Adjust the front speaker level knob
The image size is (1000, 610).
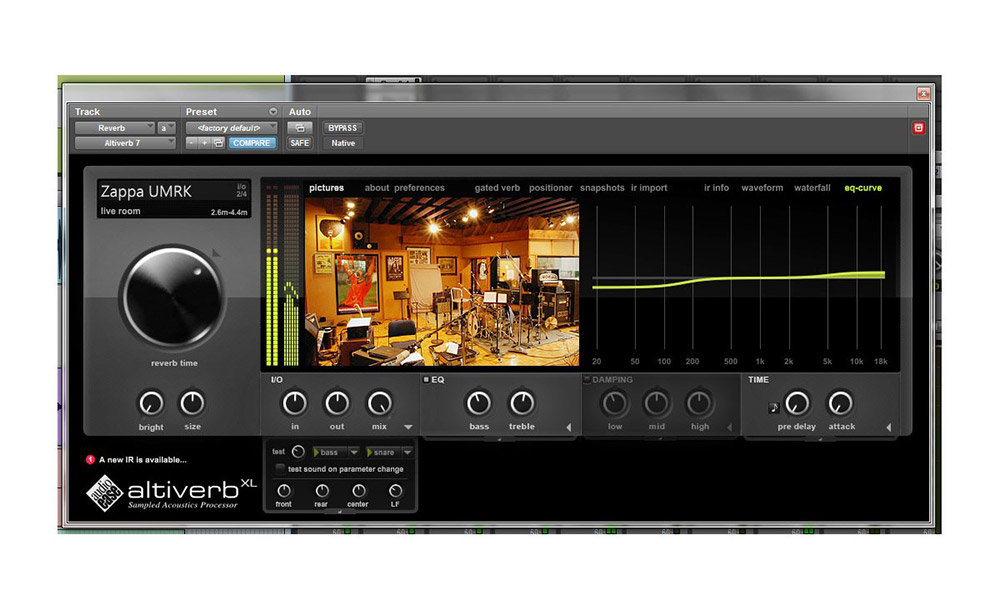(x=284, y=490)
